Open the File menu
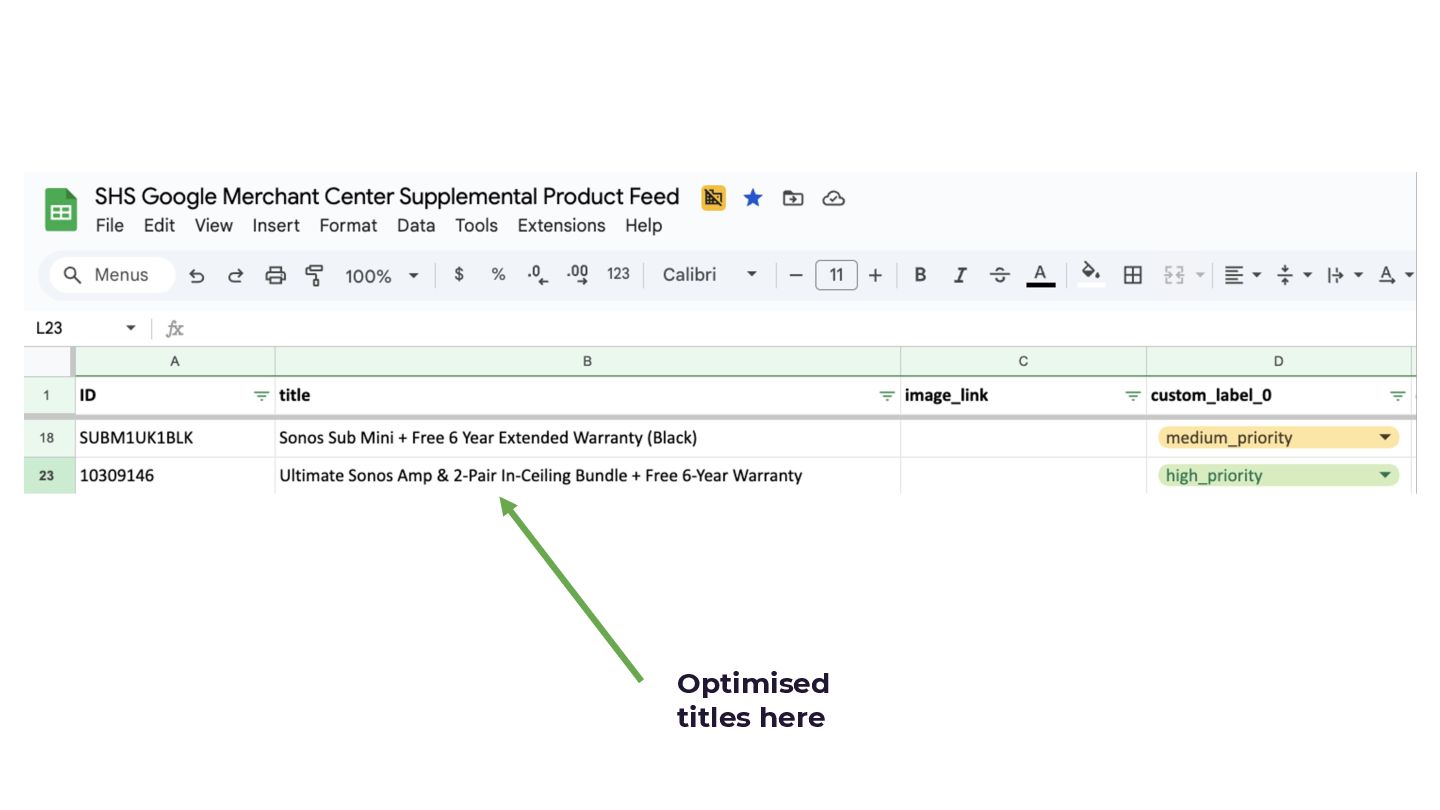 tap(109, 226)
